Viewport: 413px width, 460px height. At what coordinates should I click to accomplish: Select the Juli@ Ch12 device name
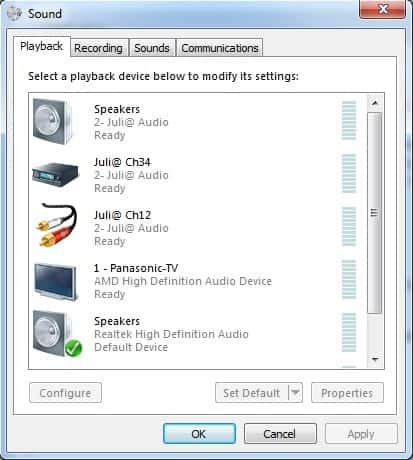point(122,215)
